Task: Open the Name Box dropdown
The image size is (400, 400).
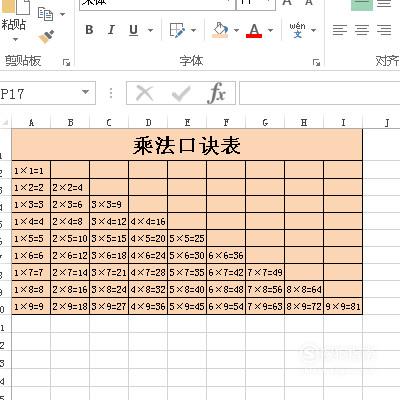Action: pos(86,92)
